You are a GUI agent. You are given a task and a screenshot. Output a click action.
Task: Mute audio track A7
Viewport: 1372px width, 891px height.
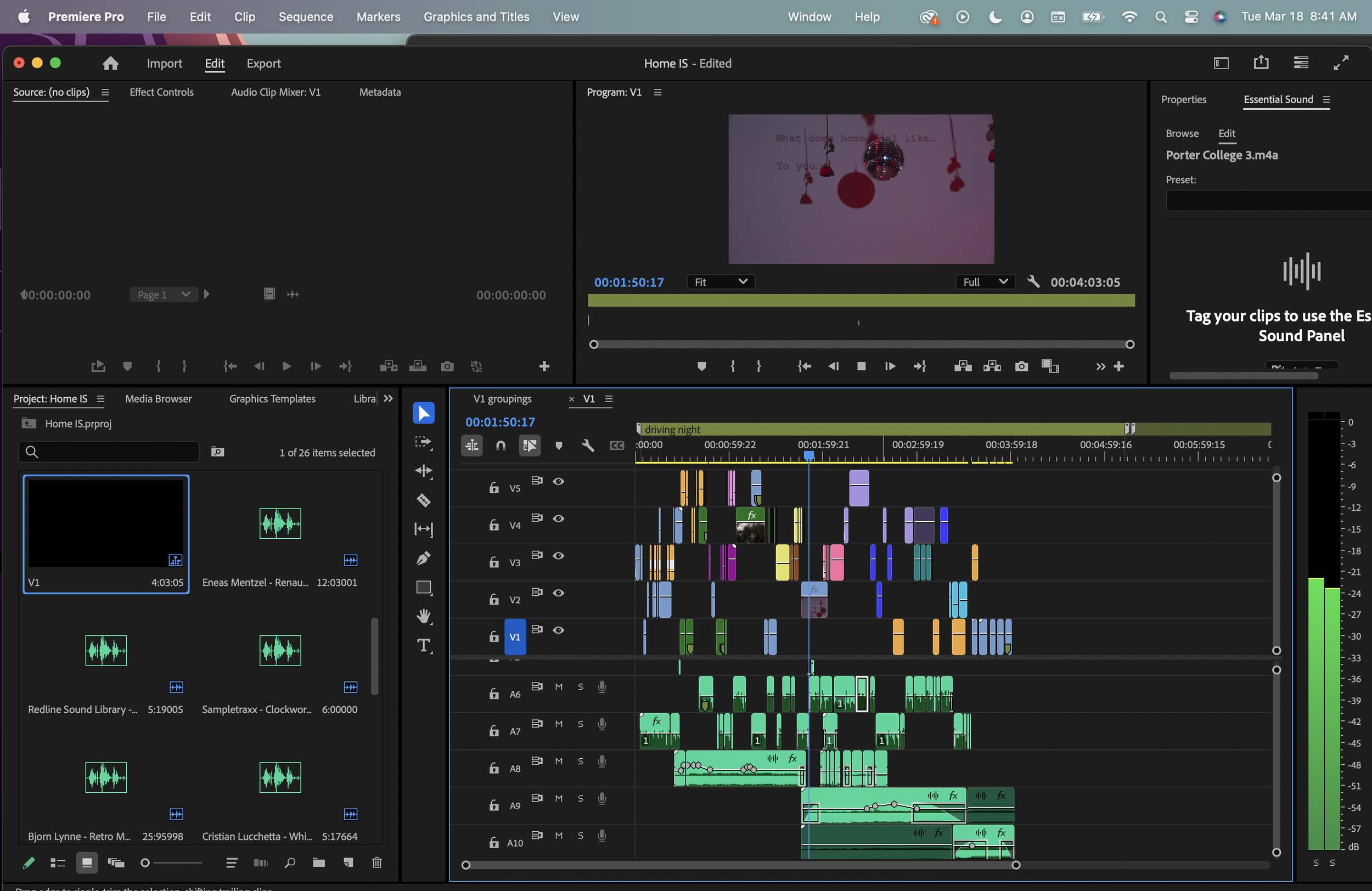pos(558,724)
